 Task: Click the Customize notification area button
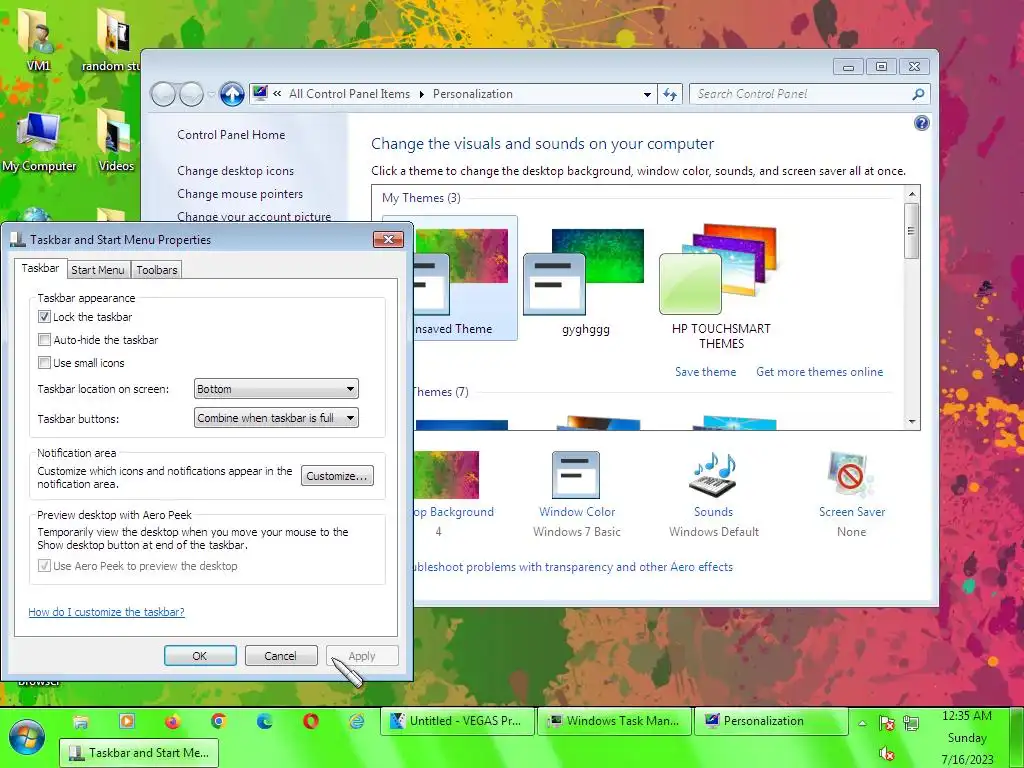click(x=337, y=475)
